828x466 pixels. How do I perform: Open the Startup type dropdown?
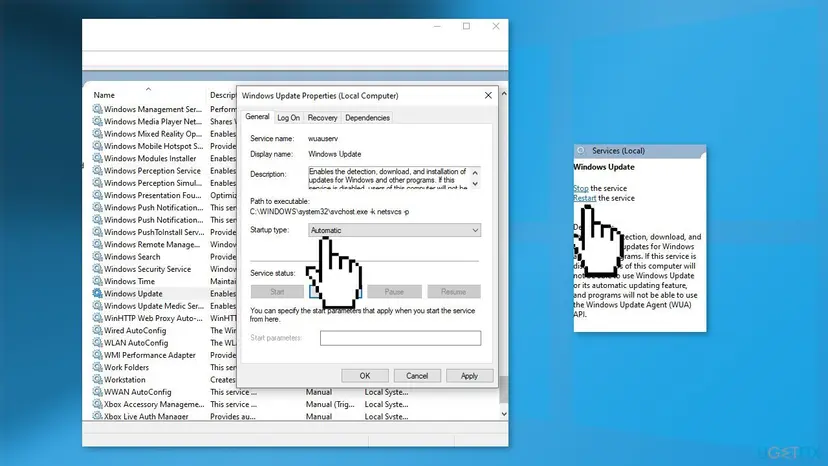click(394, 230)
